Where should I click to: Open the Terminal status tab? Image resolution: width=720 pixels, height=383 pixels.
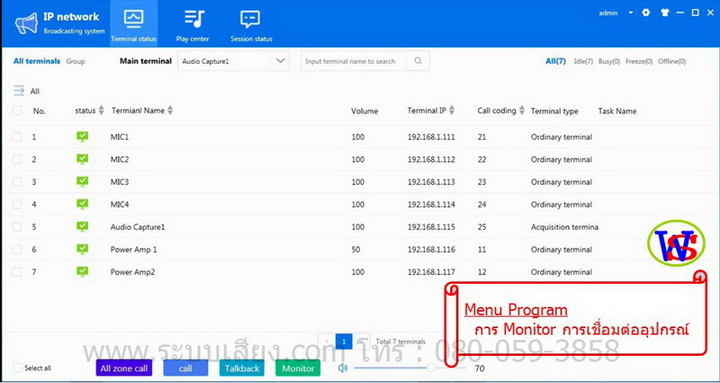[x=134, y=23]
